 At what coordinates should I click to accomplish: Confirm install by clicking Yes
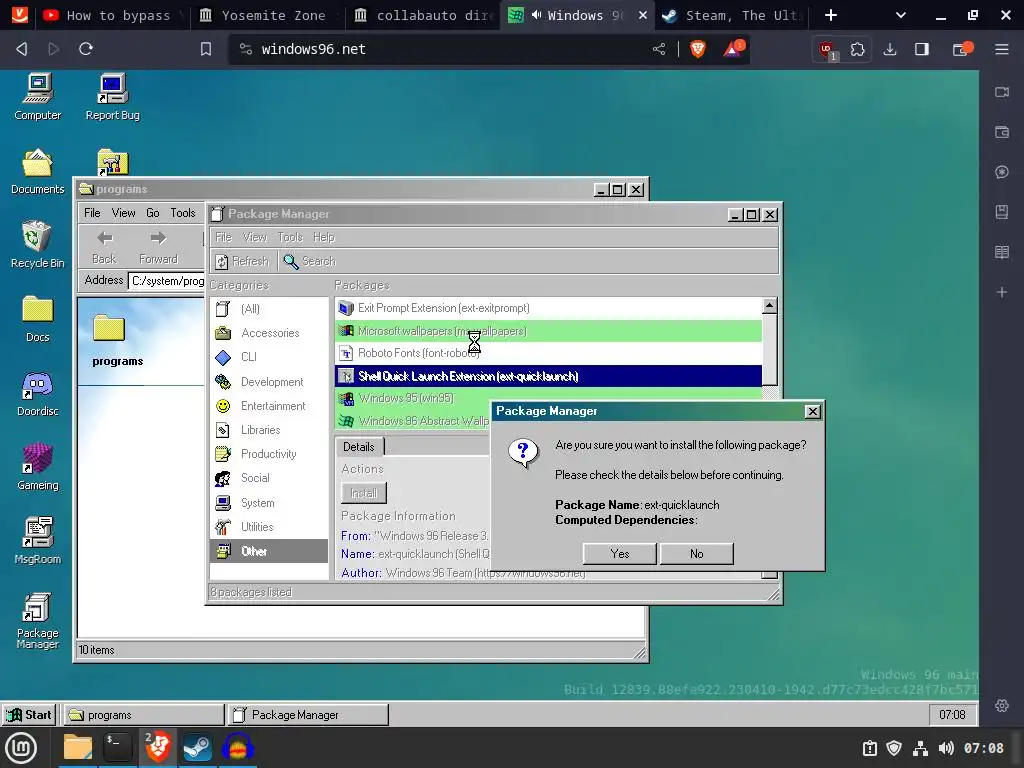coord(619,554)
